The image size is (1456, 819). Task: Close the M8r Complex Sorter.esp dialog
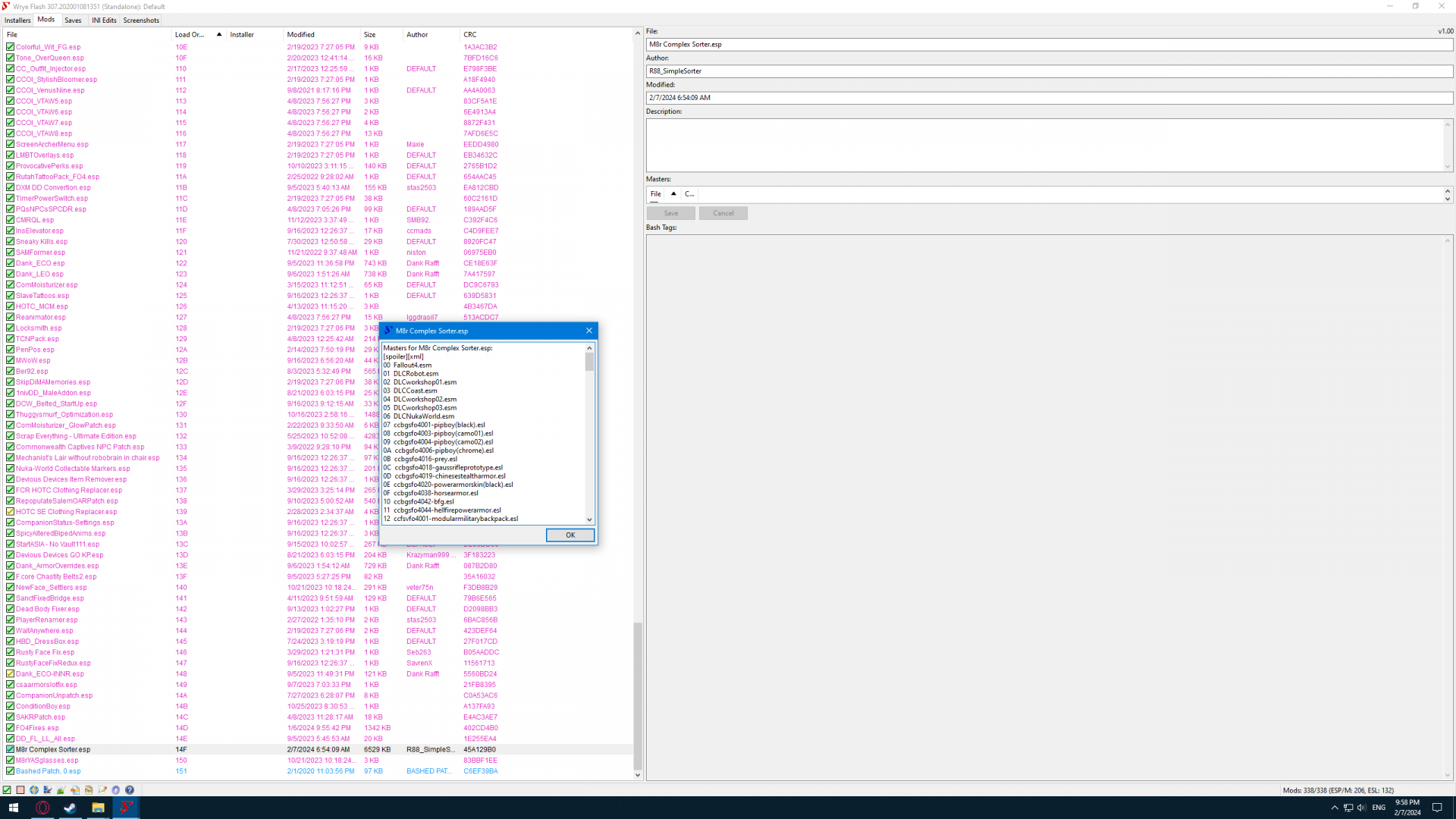pyautogui.click(x=589, y=331)
